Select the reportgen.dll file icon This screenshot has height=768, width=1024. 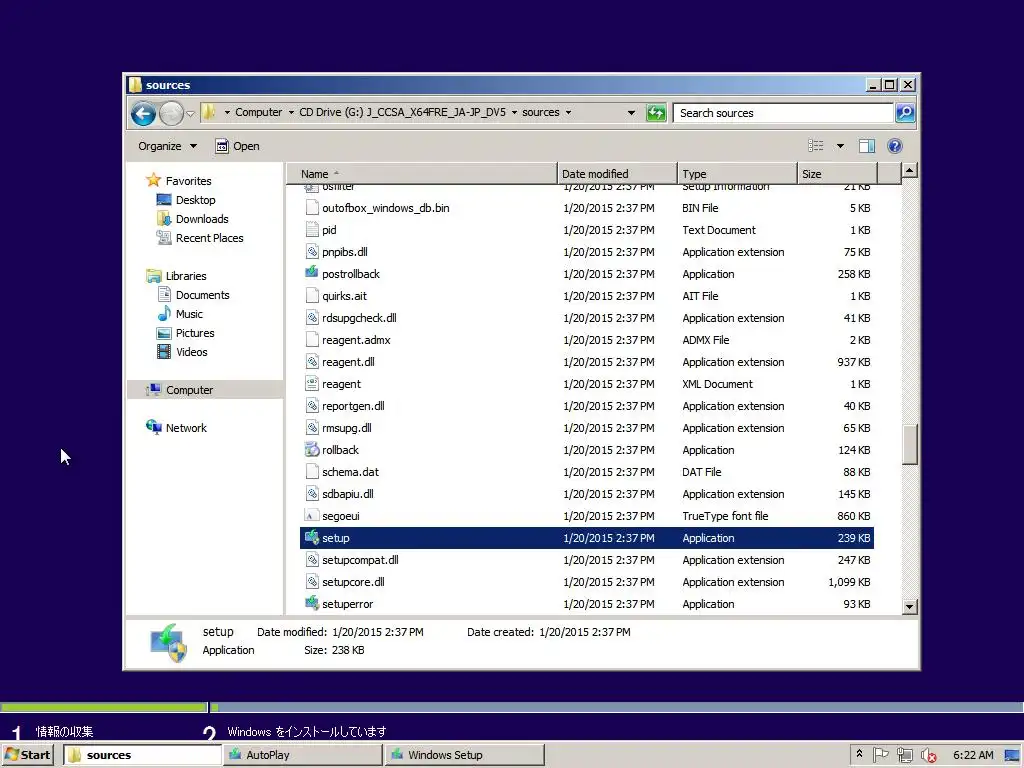312,406
